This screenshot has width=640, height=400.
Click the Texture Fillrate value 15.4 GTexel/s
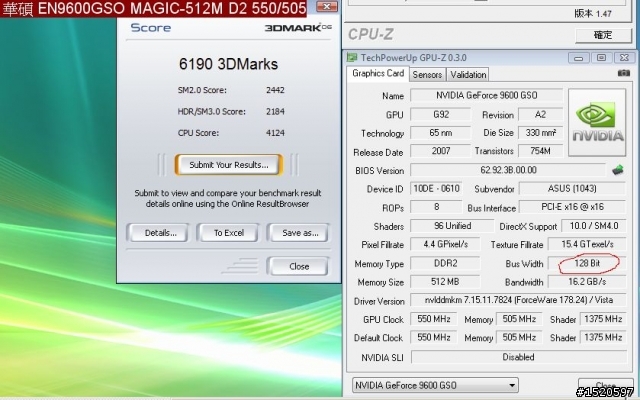pos(587,244)
